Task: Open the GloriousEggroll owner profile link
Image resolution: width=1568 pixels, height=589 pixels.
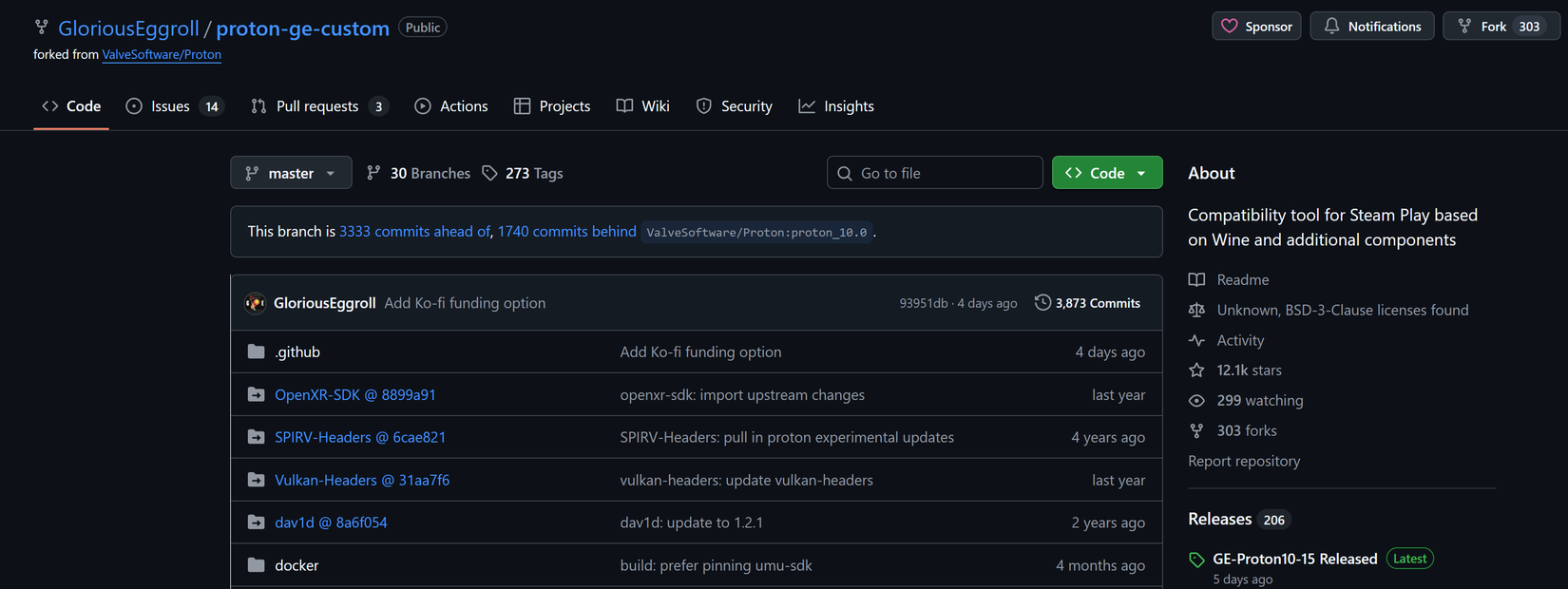Action: point(128,28)
